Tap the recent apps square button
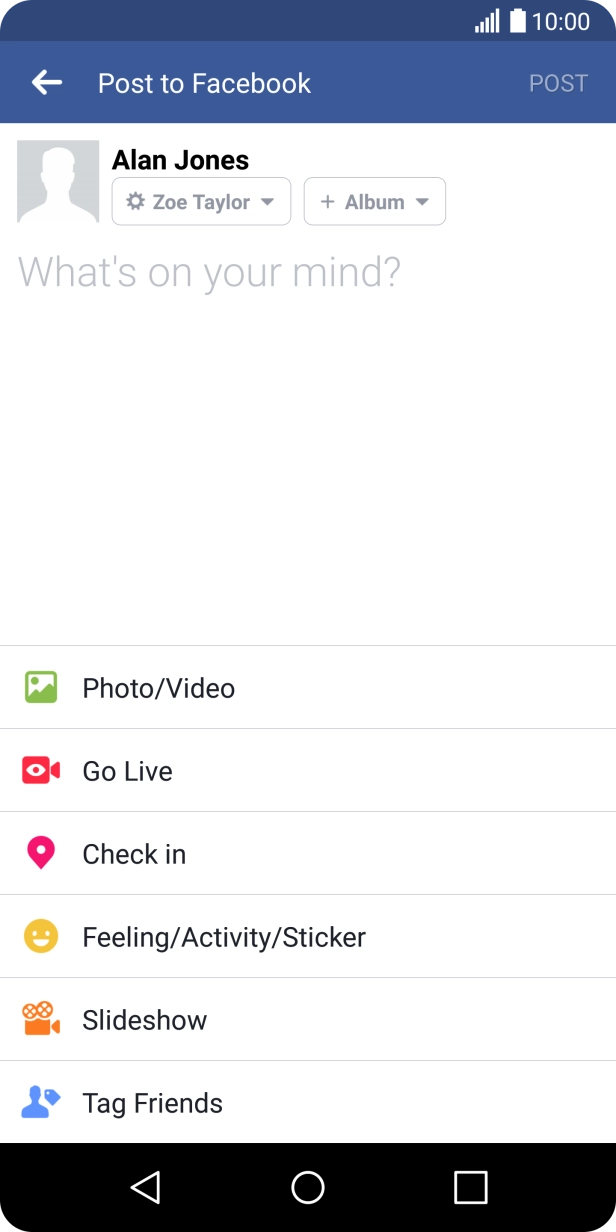Viewport: 616px width, 1232px height. [x=471, y=1187]
